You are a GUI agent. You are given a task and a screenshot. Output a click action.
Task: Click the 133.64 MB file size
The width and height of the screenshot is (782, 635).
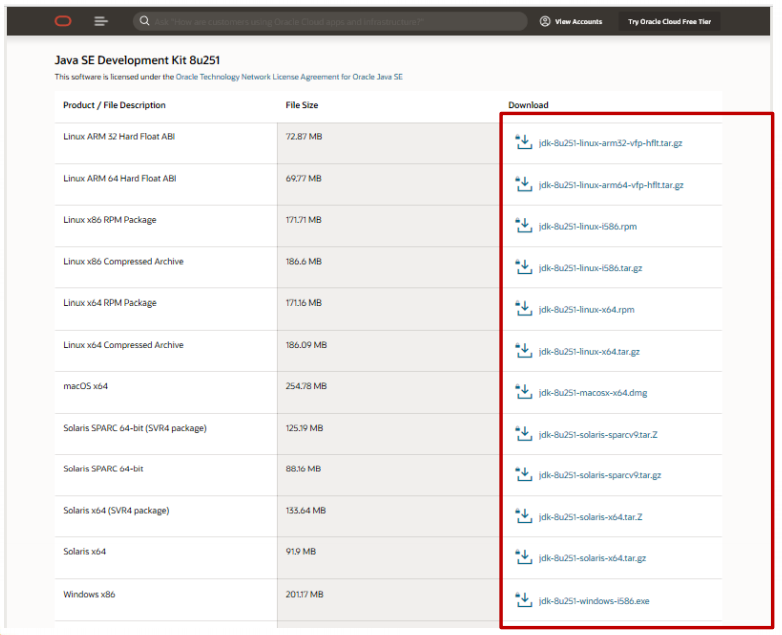click(306, 510)
